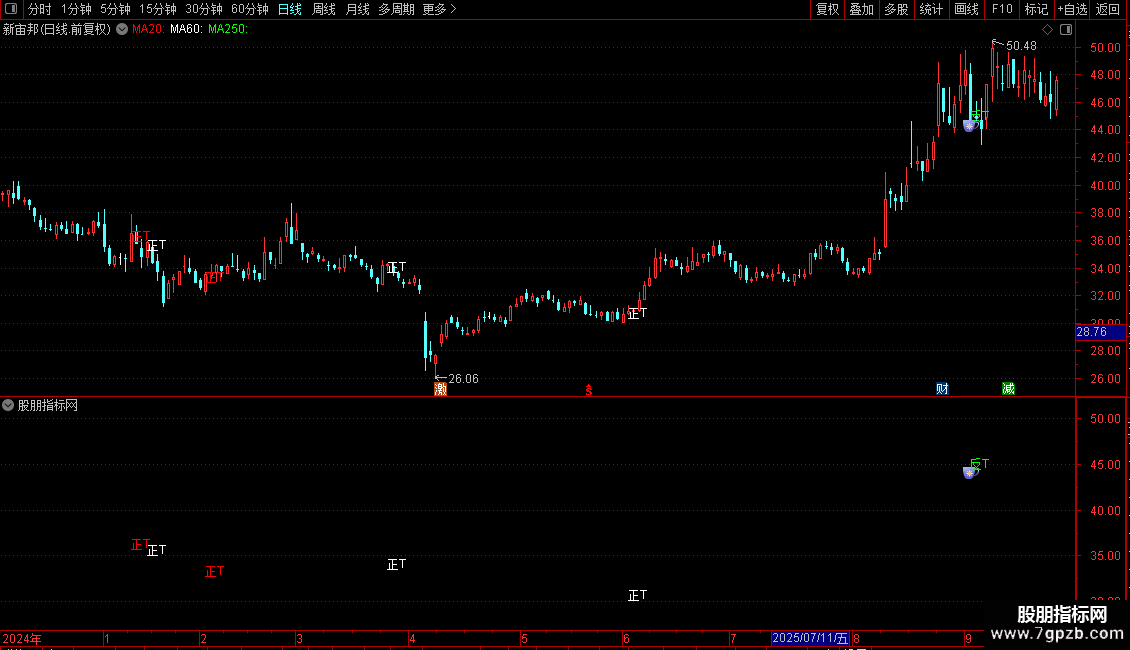This screenshot has height=650, width=1130.
Task: Click the 2024年 year label on timeline
Action: coord(22,638)
